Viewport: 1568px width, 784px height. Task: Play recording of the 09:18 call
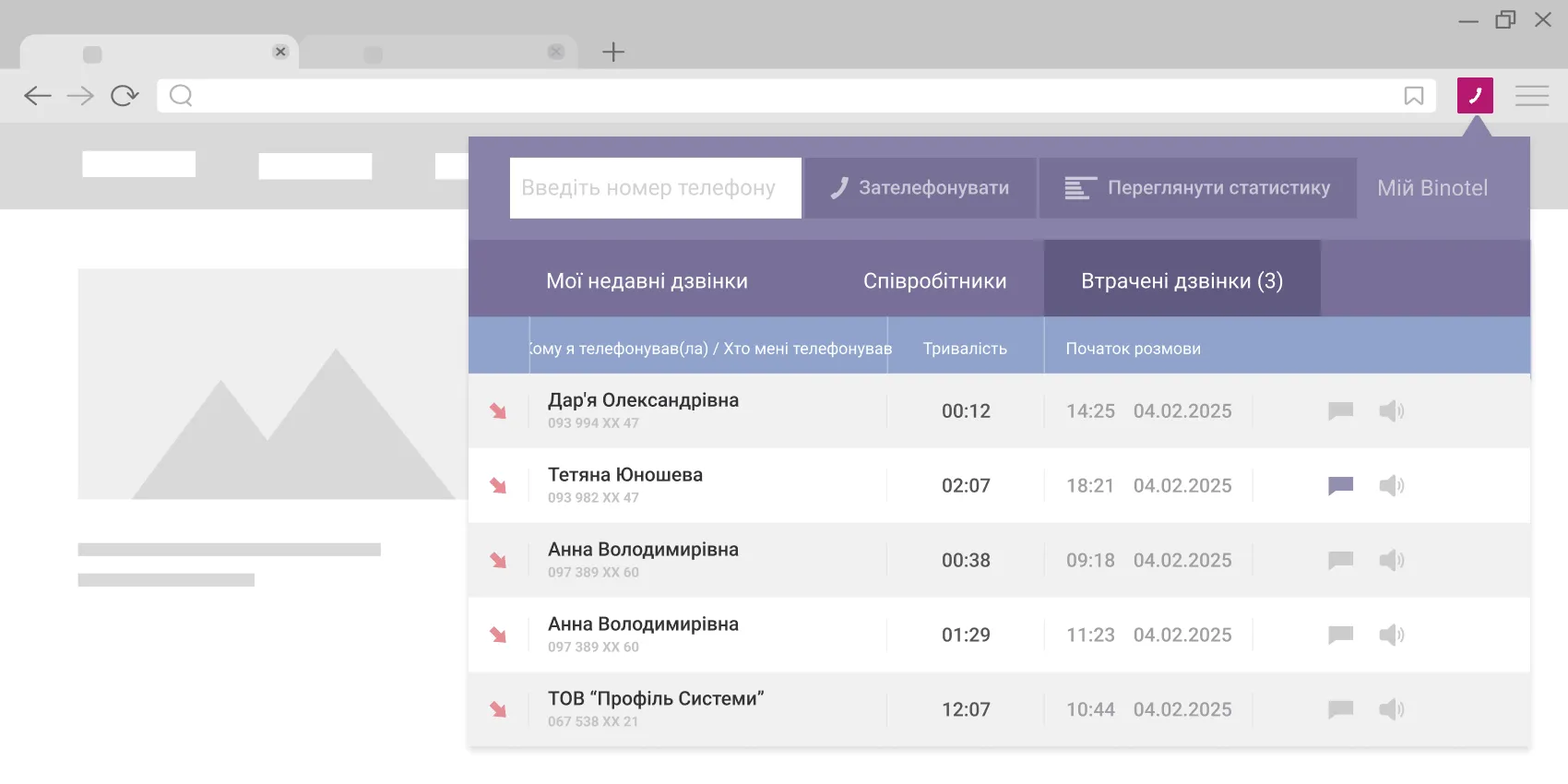(x=1392, y=561)
